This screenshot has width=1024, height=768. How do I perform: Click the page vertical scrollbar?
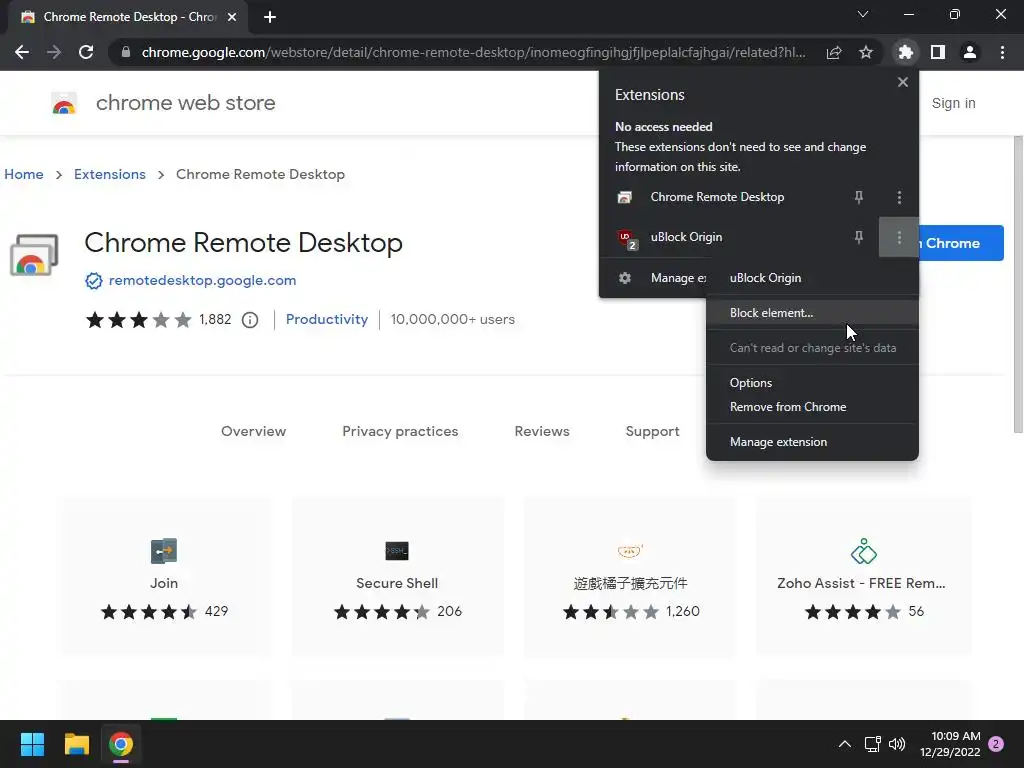pyautogui.click(x=1018, y=284)
